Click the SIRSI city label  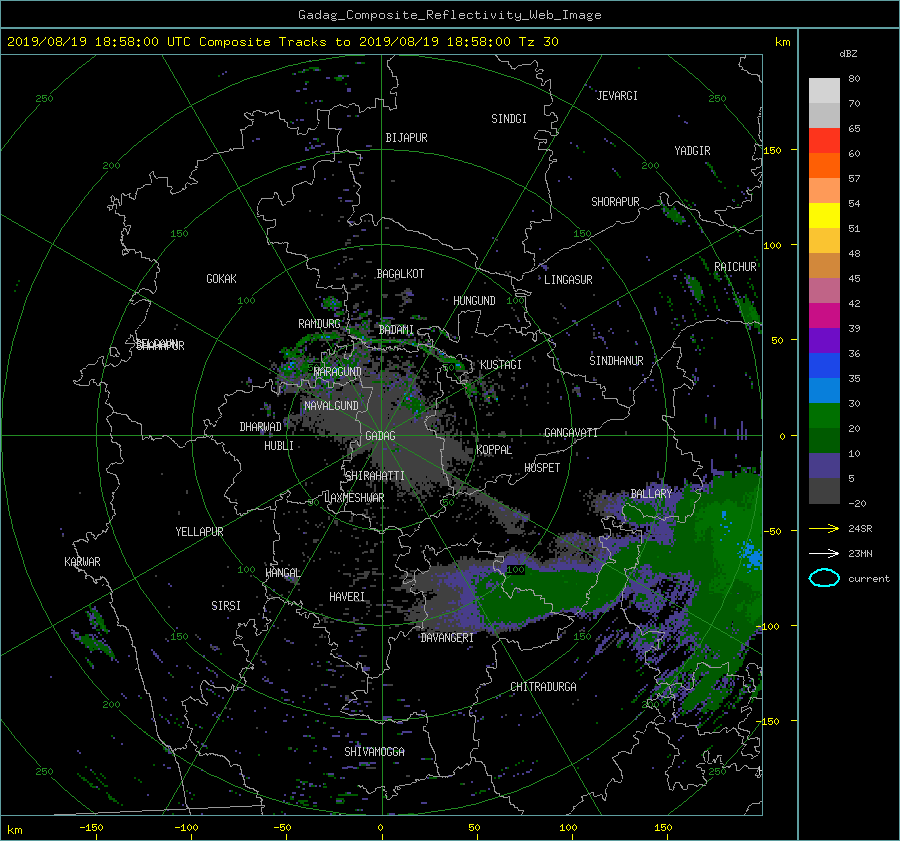tap(226, 606)
